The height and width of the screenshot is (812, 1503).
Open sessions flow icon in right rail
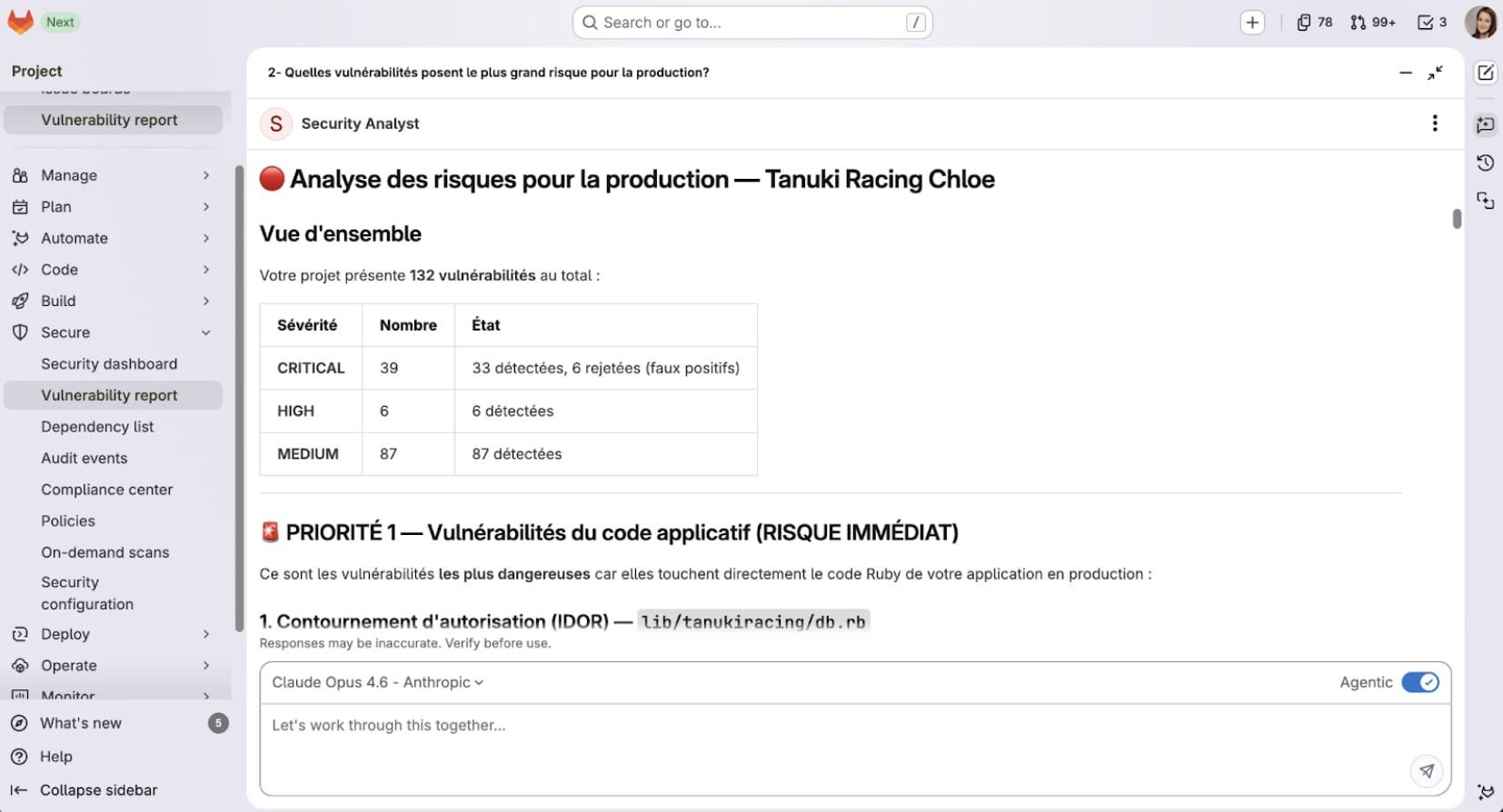tap(1486, 201)
